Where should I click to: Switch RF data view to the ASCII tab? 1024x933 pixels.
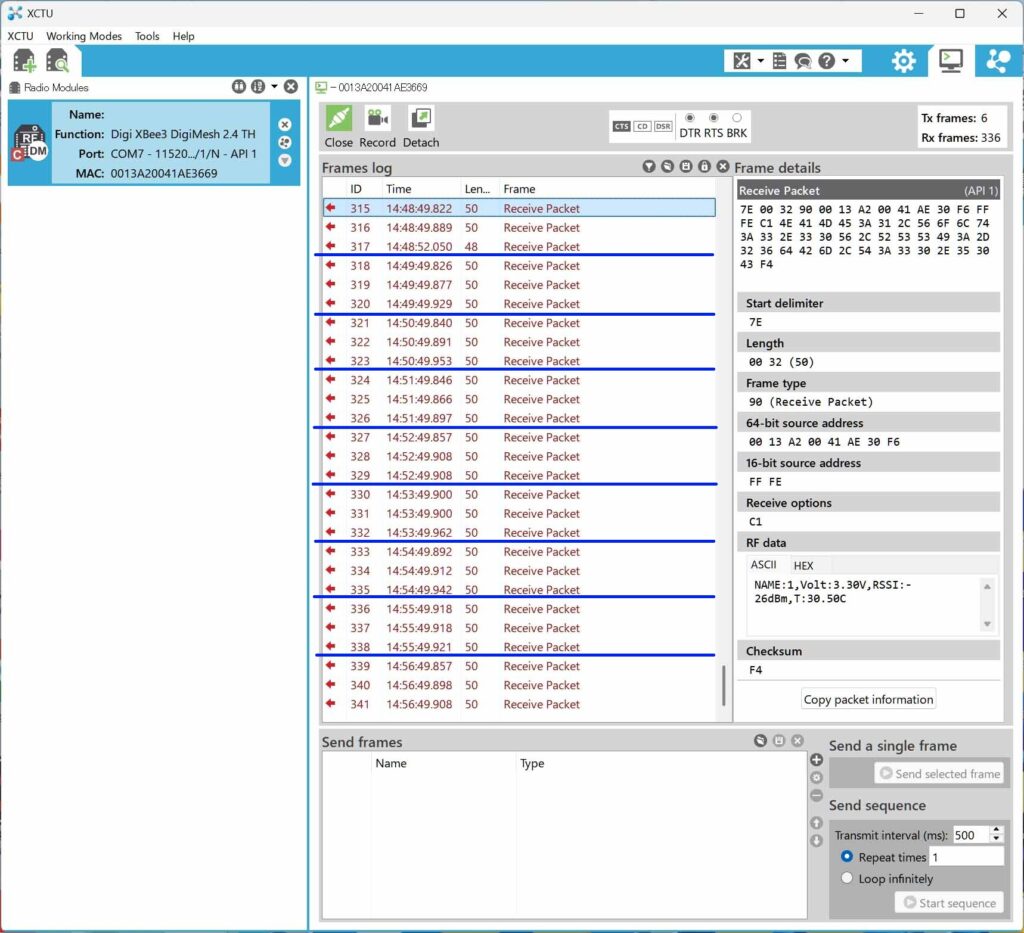[x=763, y=565]
